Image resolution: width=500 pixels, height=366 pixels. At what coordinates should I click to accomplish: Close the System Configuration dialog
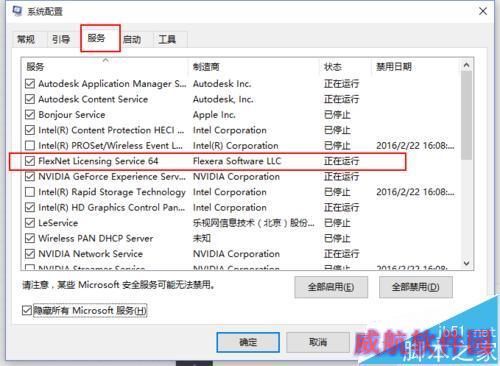[483, 11]
